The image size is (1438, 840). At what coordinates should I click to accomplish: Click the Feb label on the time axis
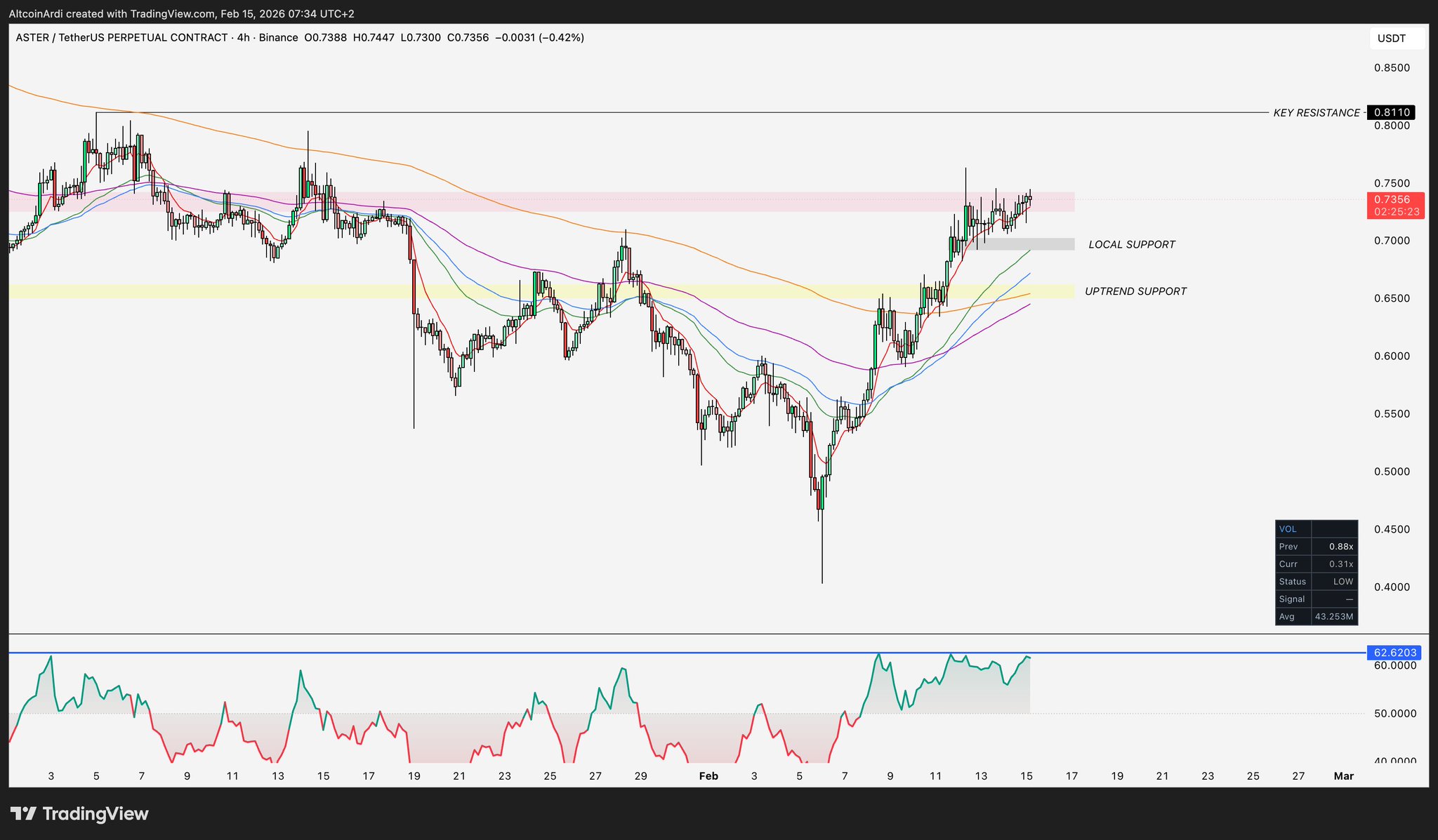coord(708,776)
